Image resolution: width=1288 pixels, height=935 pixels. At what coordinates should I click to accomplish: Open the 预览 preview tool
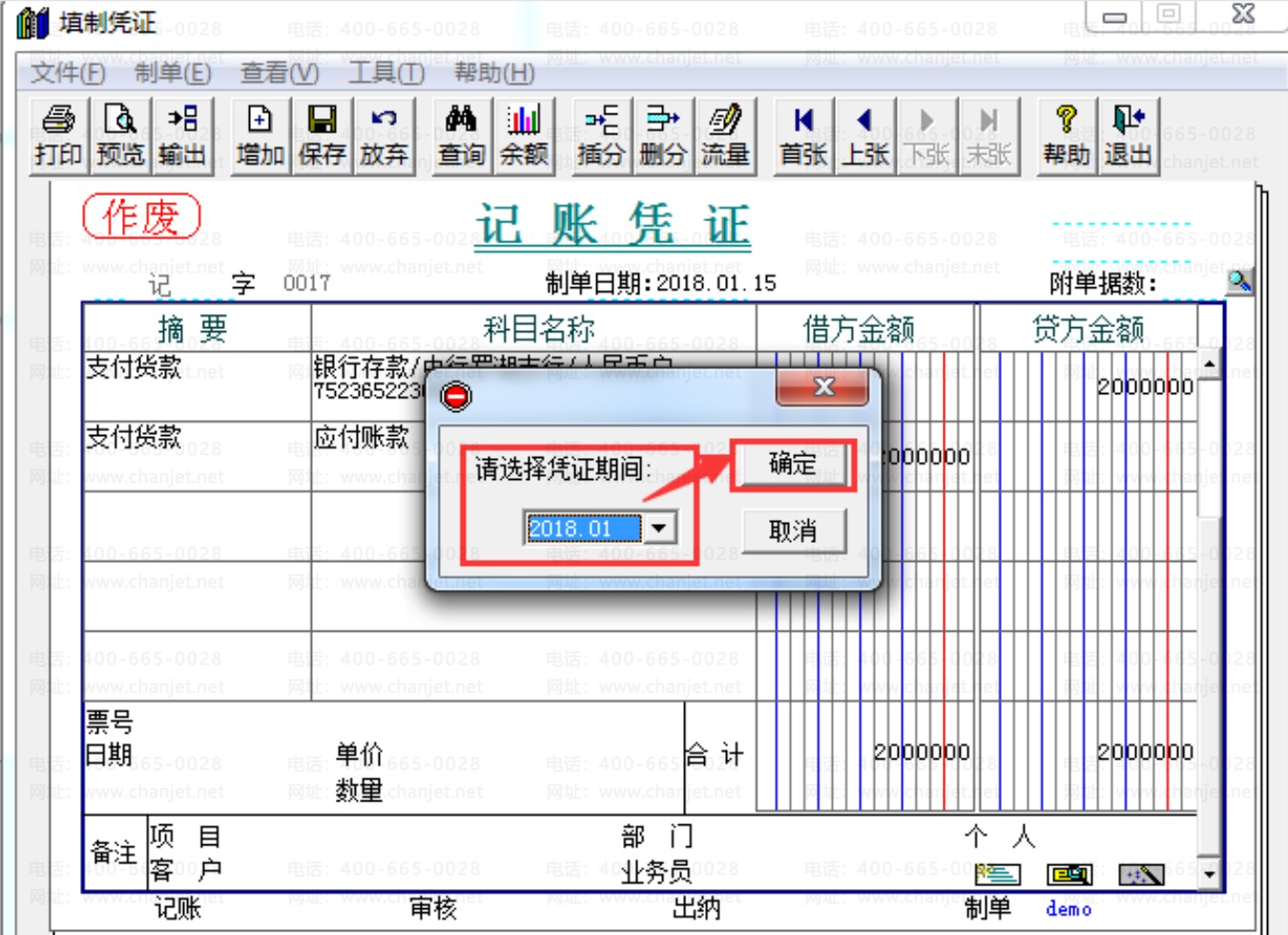(120, 136)
